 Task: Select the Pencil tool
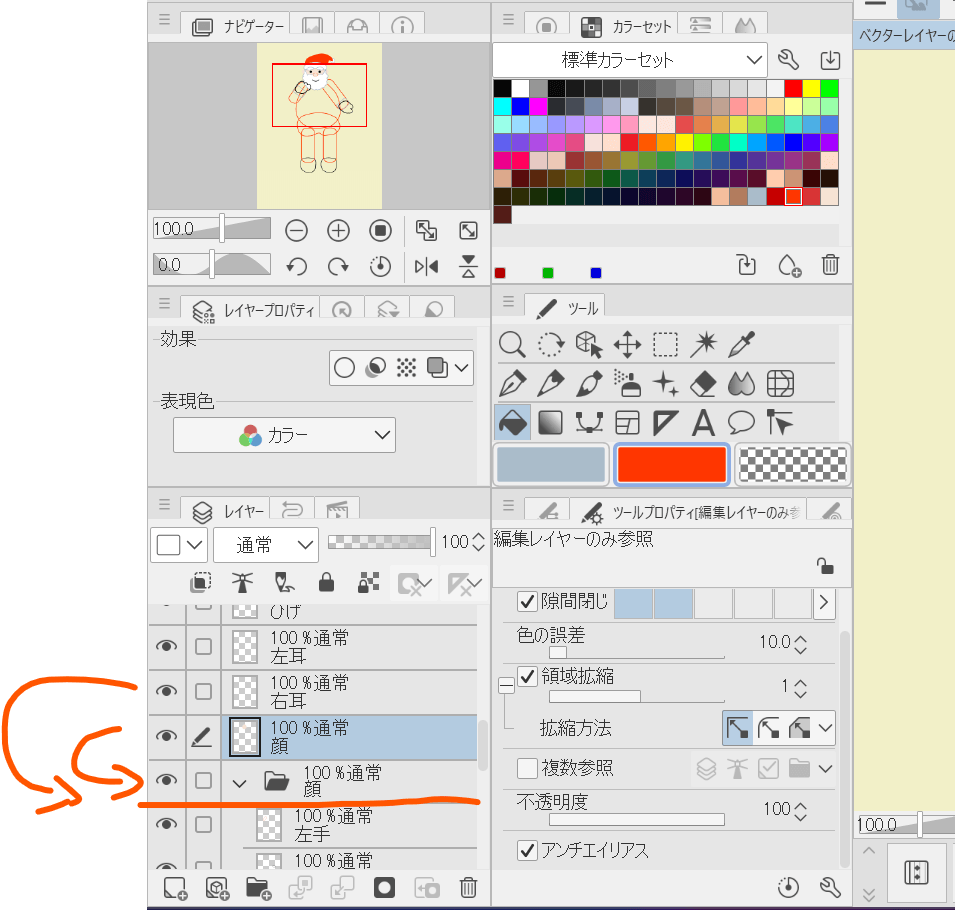coord(551,384)
